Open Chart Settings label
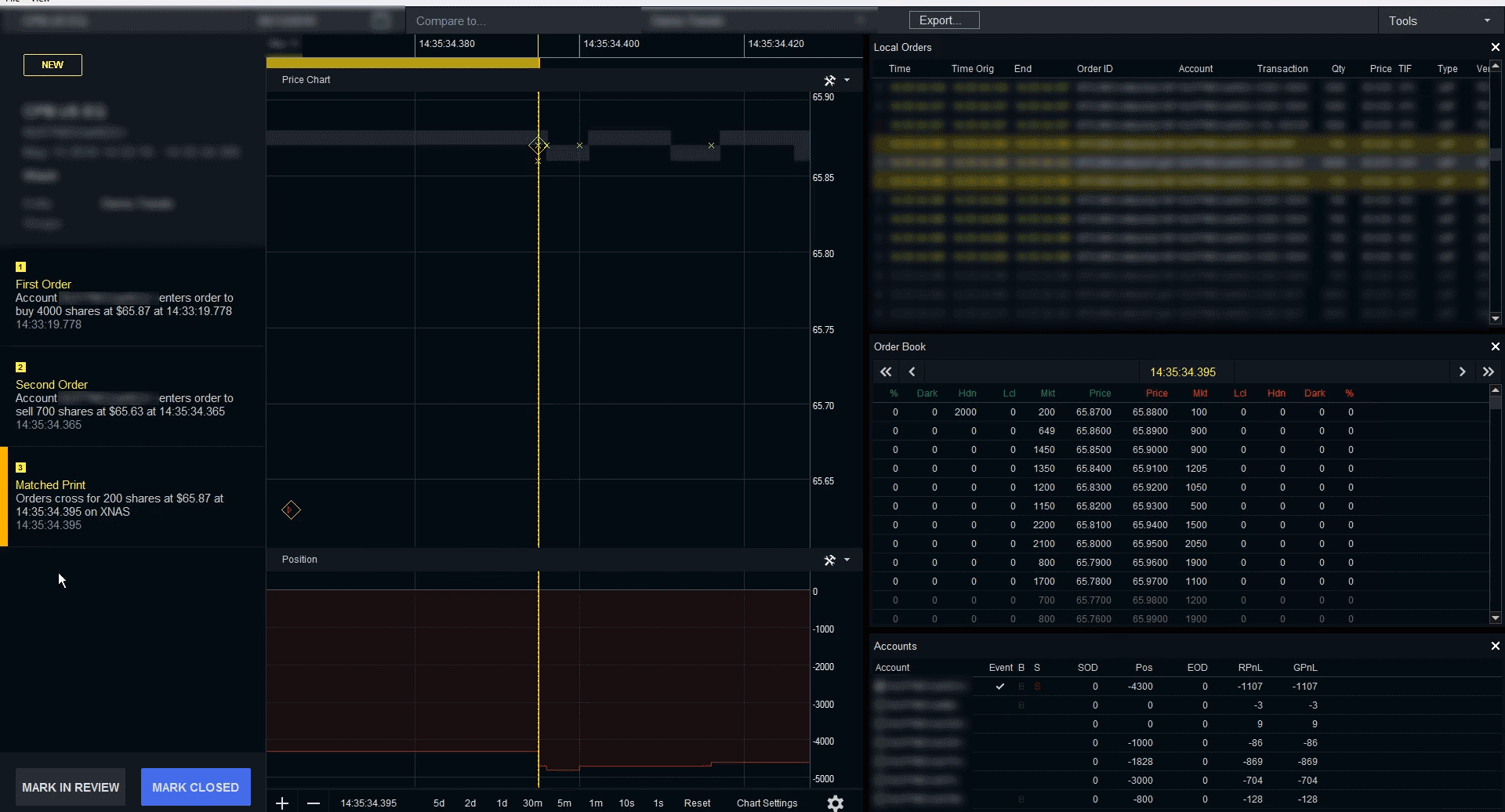 point(767,803)
